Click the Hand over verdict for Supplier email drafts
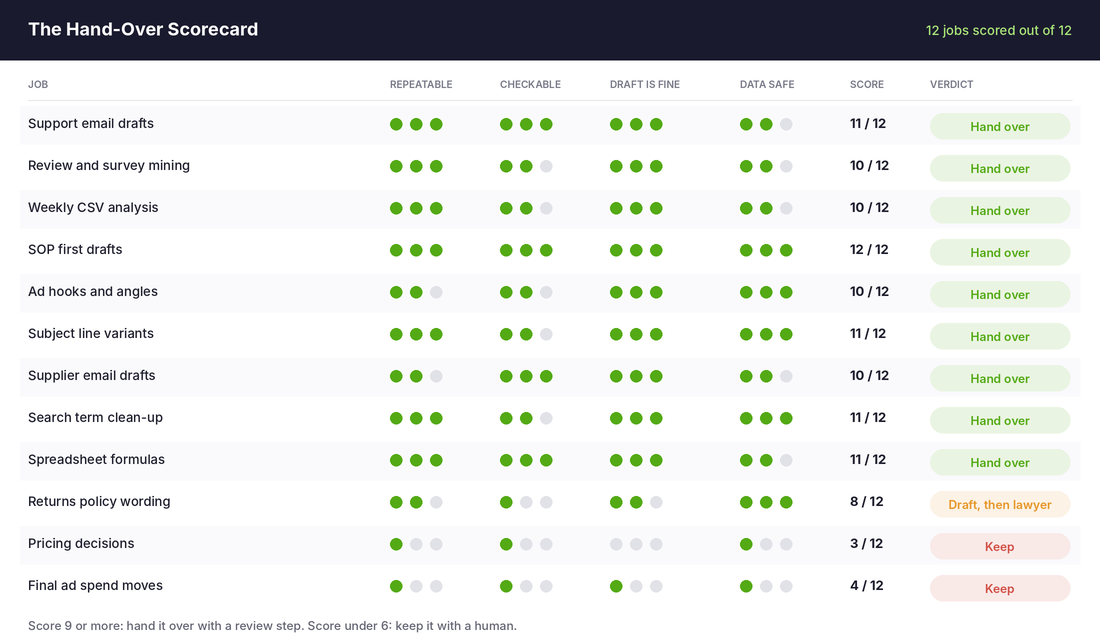 (1000, 378)
